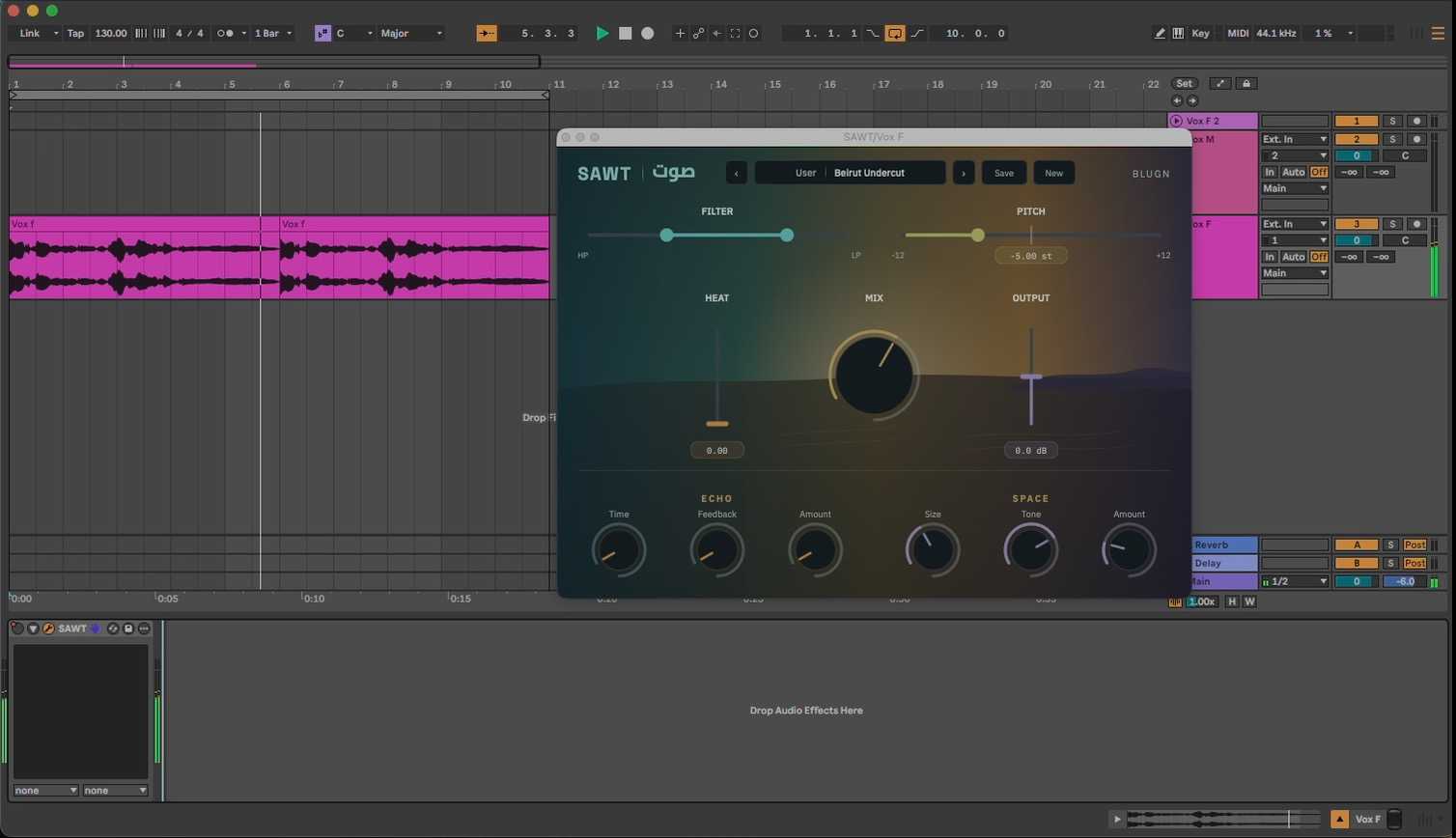Image resolution: width=1456 pixels, height=838 pixels.
Task: Open Vox F input channel 1 dropdown
Action: (1295, 240)
